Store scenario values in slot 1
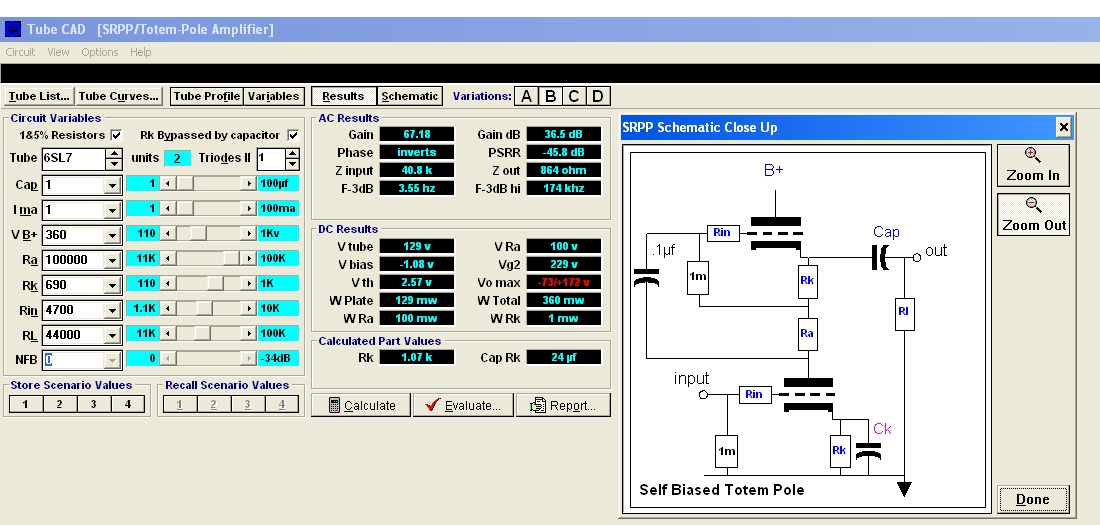This screenshot has width=1100, height=525. [x=25, y=404]
